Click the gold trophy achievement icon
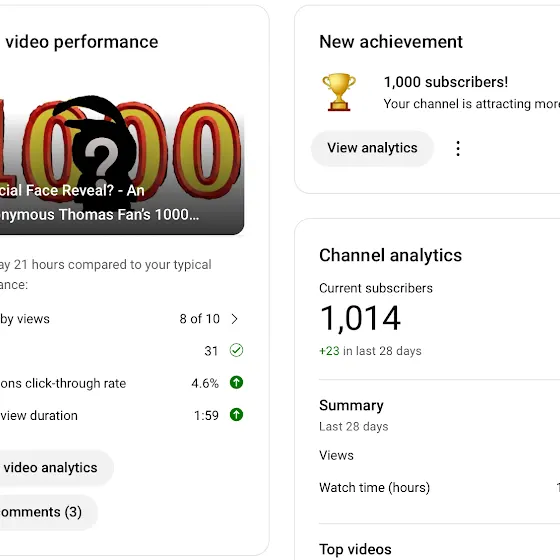 click(x=339, y=92)
